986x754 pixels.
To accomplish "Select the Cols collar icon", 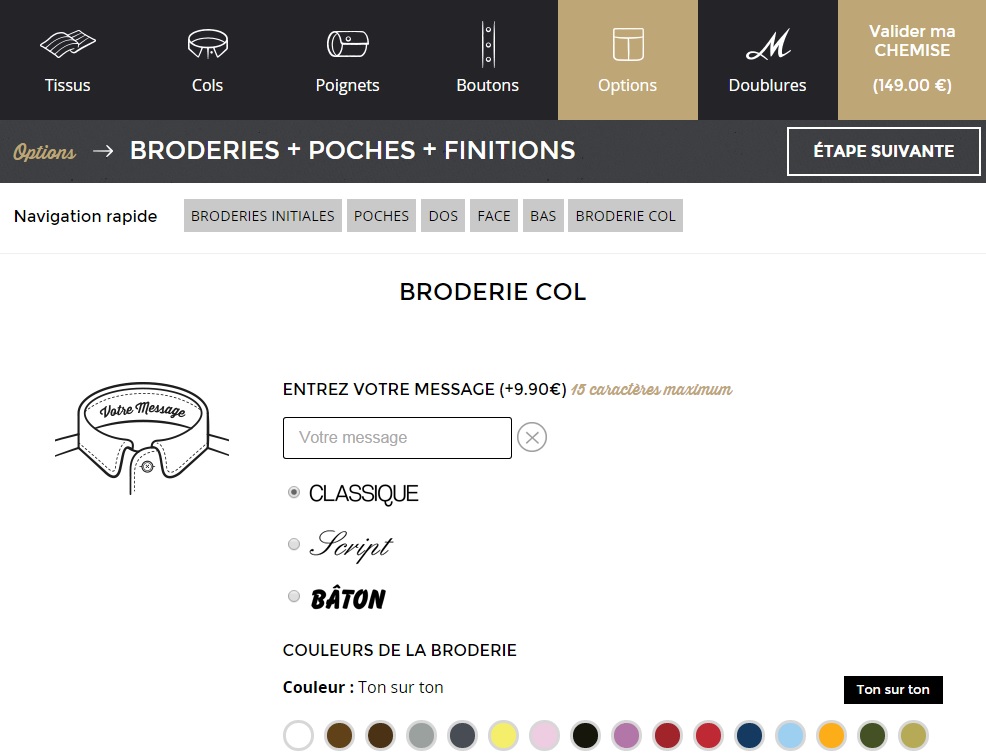I will (208, 44).
